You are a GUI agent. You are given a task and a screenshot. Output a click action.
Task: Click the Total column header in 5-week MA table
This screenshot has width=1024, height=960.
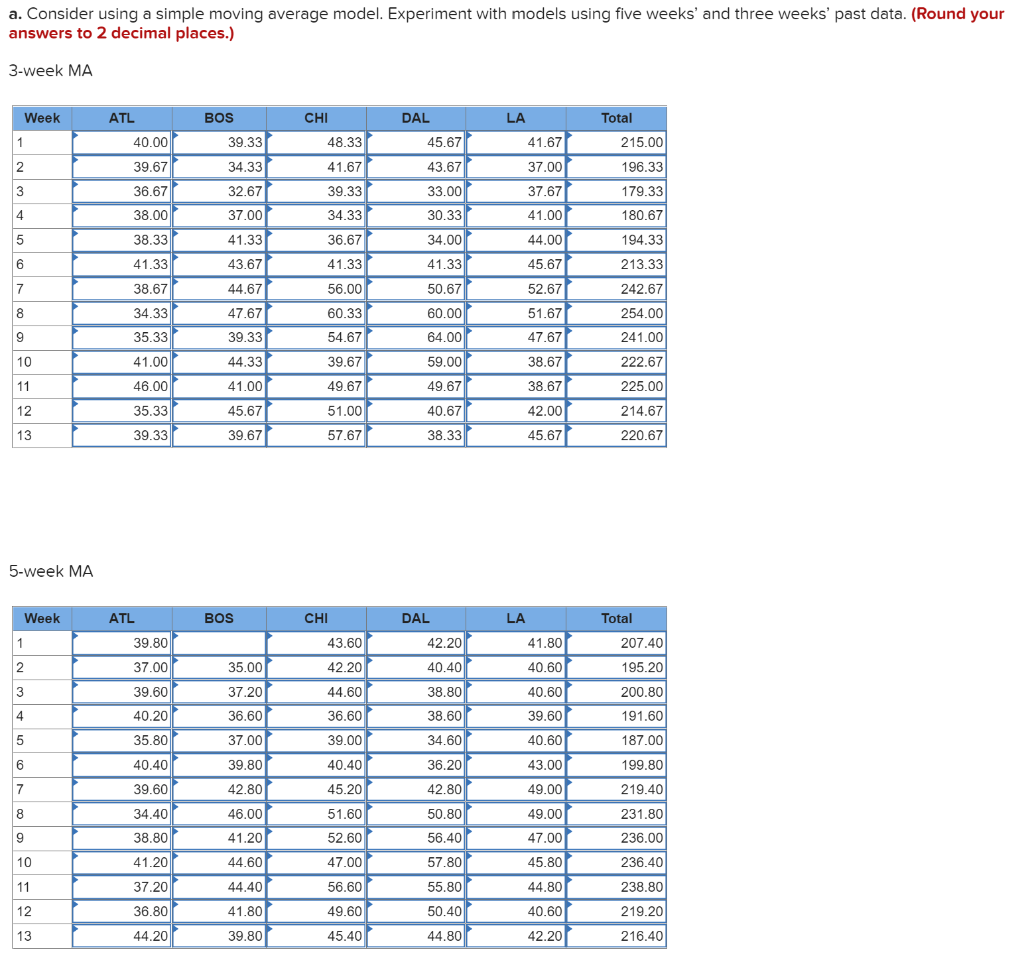616,618
